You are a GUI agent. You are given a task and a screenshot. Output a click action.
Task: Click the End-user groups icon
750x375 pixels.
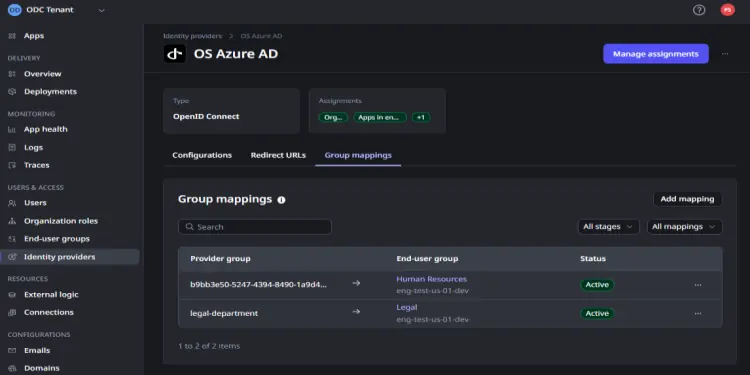tap(12, 239)
